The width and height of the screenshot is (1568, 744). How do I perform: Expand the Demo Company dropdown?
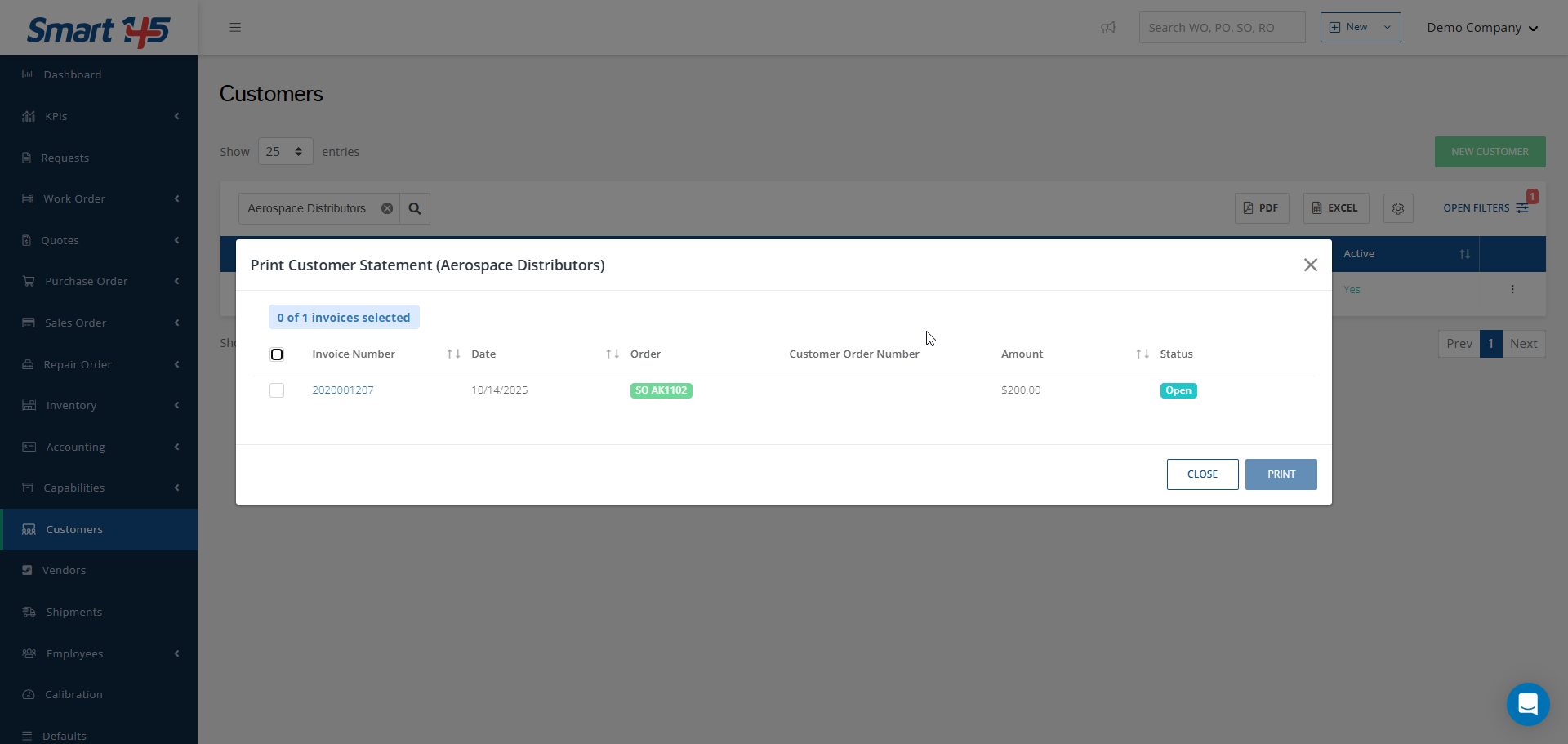coord(1481,28)
